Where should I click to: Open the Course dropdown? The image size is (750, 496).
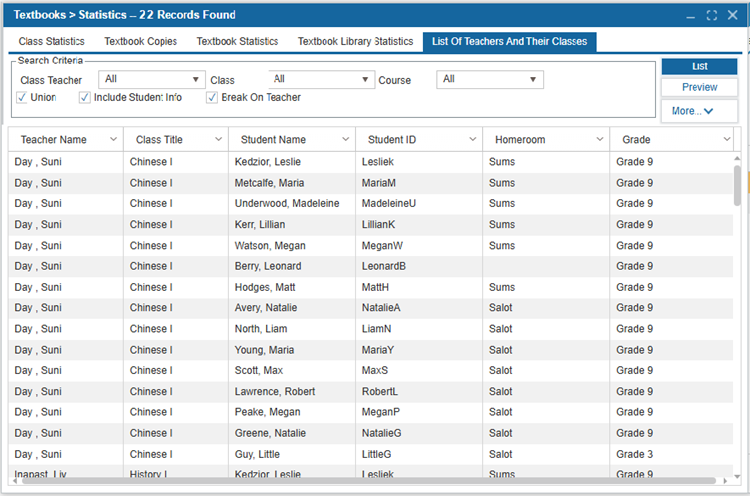(490, 79)
